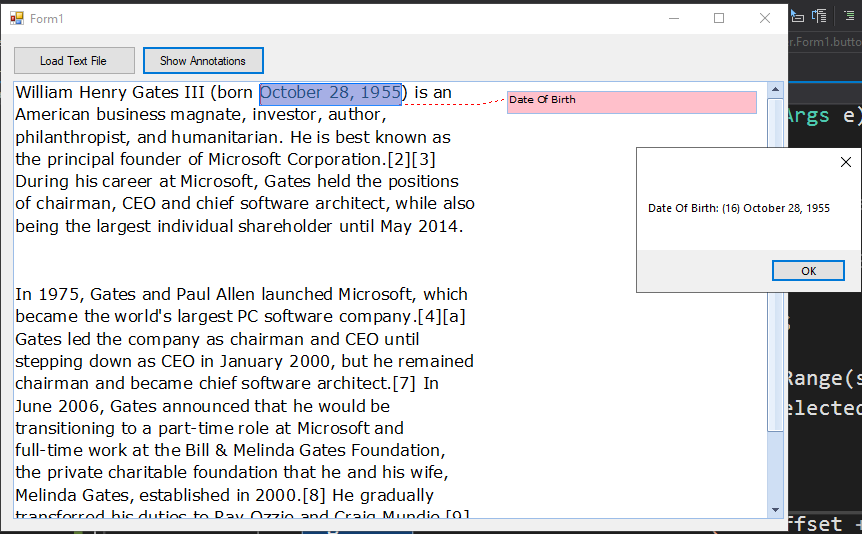Select the pink Date Of Birth annotation
Viewport: 862px width, 534px height.
[632, 102]
